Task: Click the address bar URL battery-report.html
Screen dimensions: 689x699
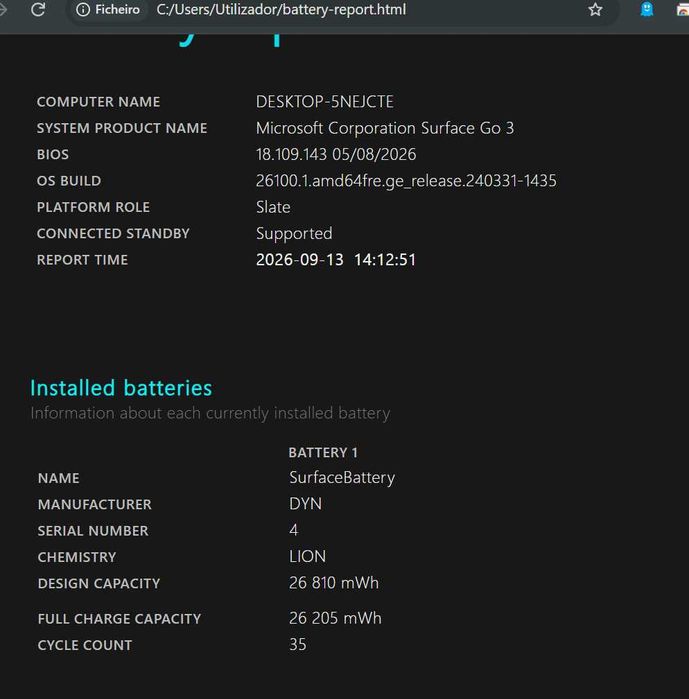Action: tap(281, 9)
